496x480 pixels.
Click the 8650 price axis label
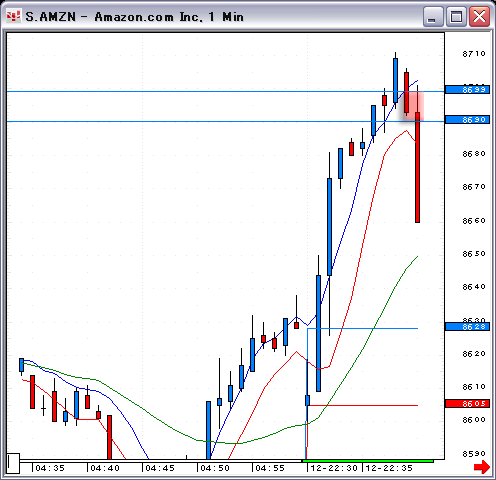[474, 254]
